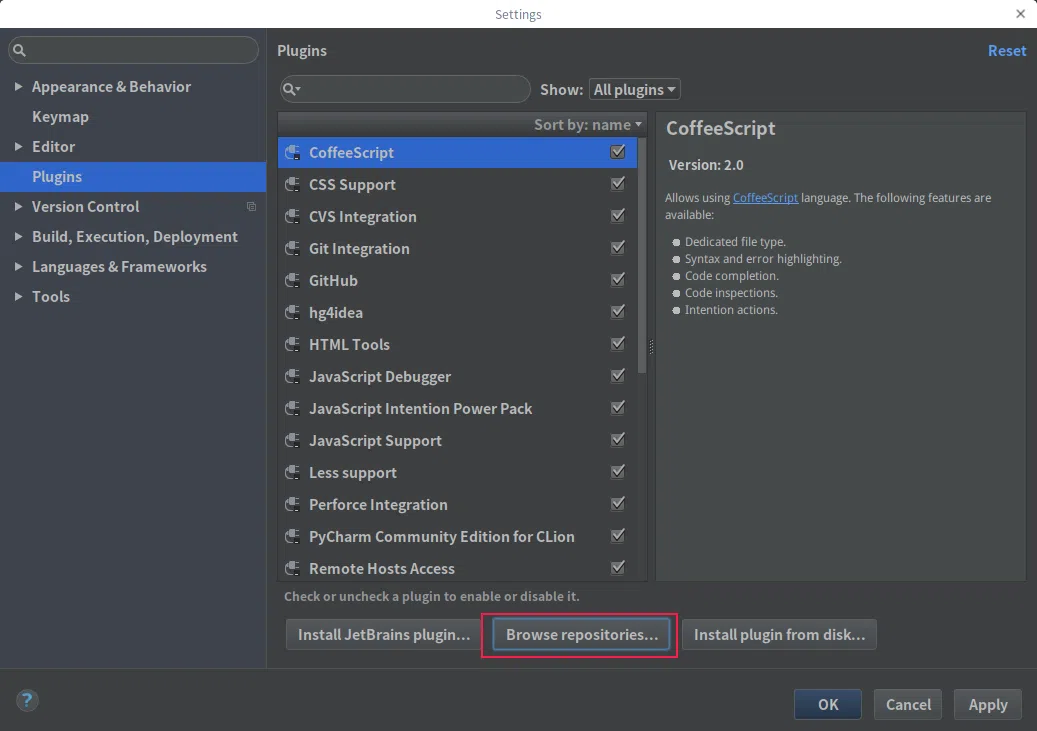1037x731 pixels.
Task: Click the JavaScript Intention Power Pack icon
Action: 292,408
